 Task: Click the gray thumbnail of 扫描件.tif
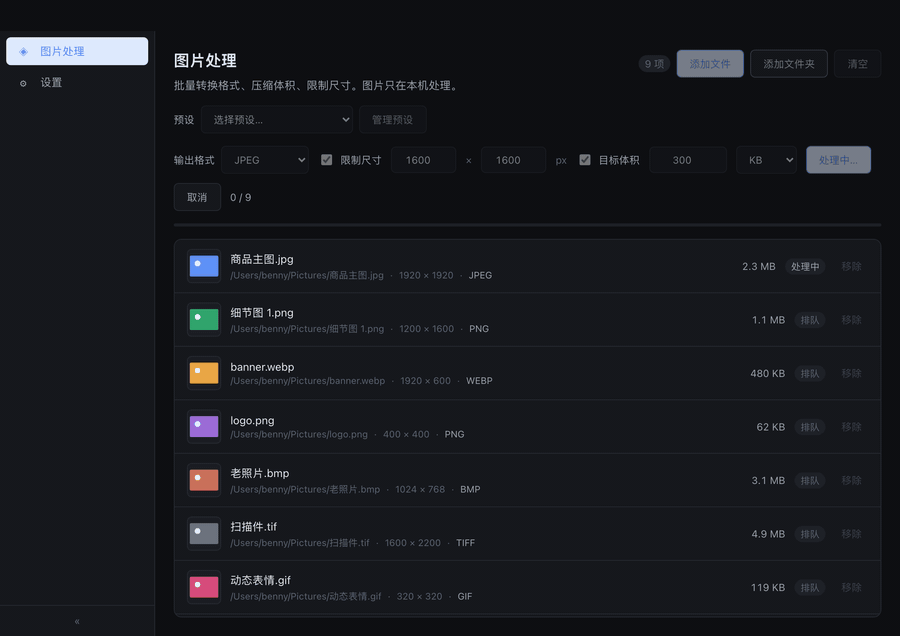tap(204, 534)
